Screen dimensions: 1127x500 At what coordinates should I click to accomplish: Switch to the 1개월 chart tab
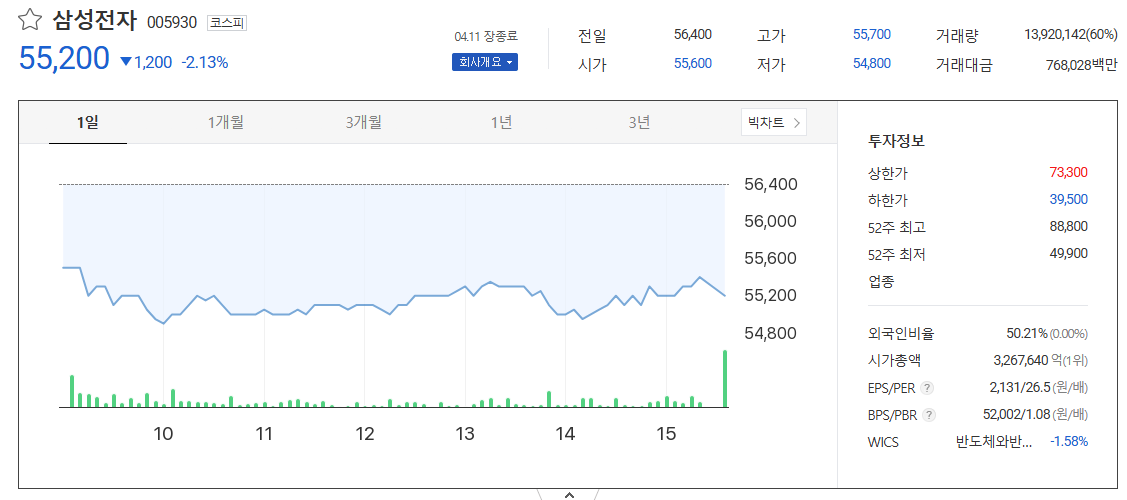click(x=226, y=123)
